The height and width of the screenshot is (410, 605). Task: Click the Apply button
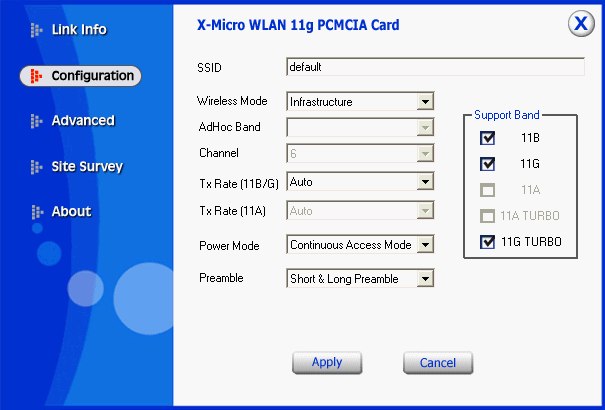point(327,363)
